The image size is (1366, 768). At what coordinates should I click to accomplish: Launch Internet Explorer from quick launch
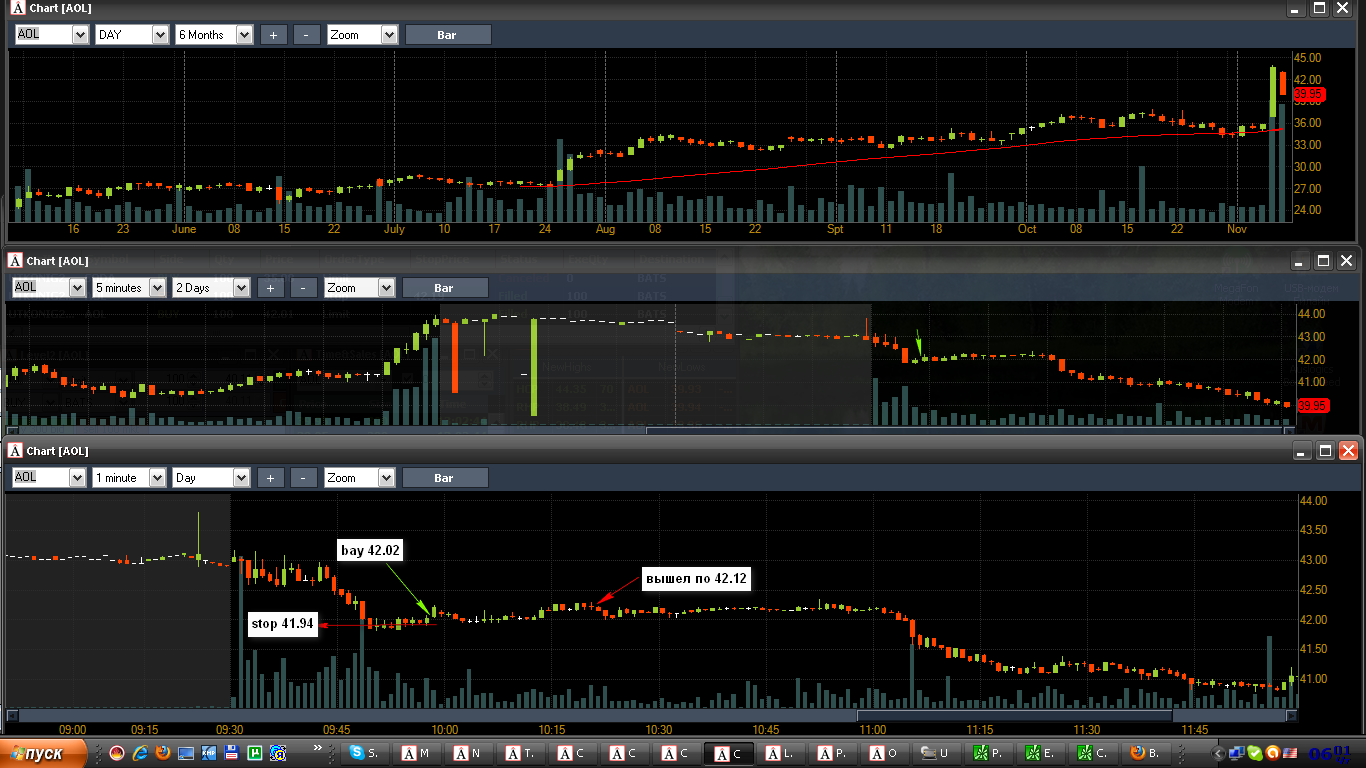(x=140, y=753)
